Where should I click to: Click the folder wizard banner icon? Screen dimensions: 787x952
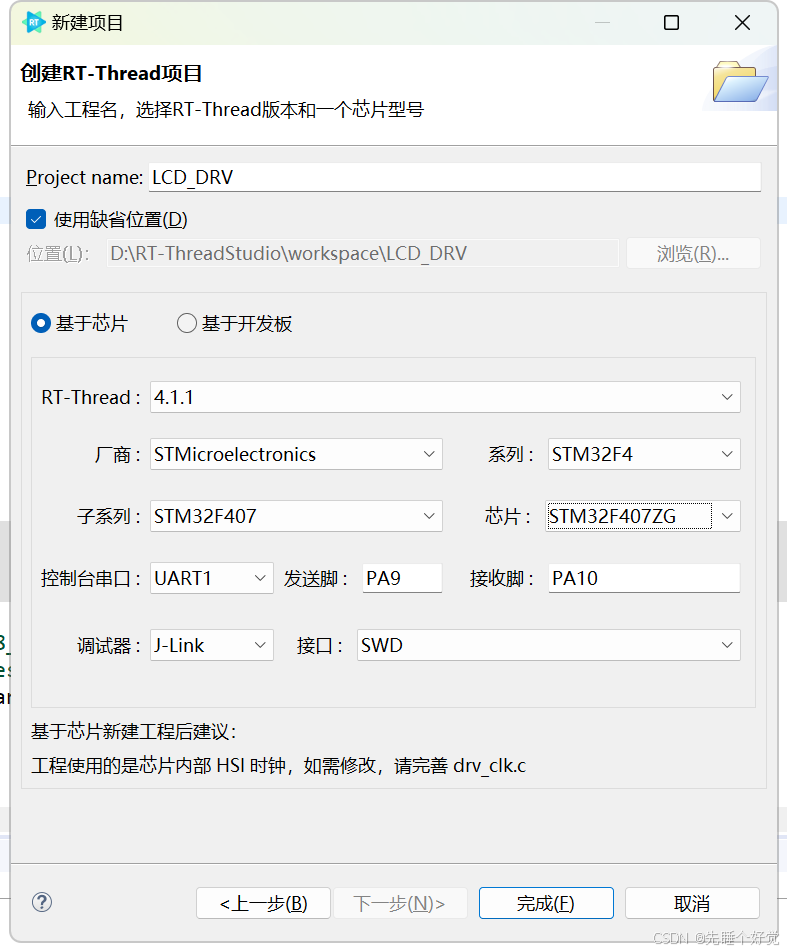pos(740,81)
